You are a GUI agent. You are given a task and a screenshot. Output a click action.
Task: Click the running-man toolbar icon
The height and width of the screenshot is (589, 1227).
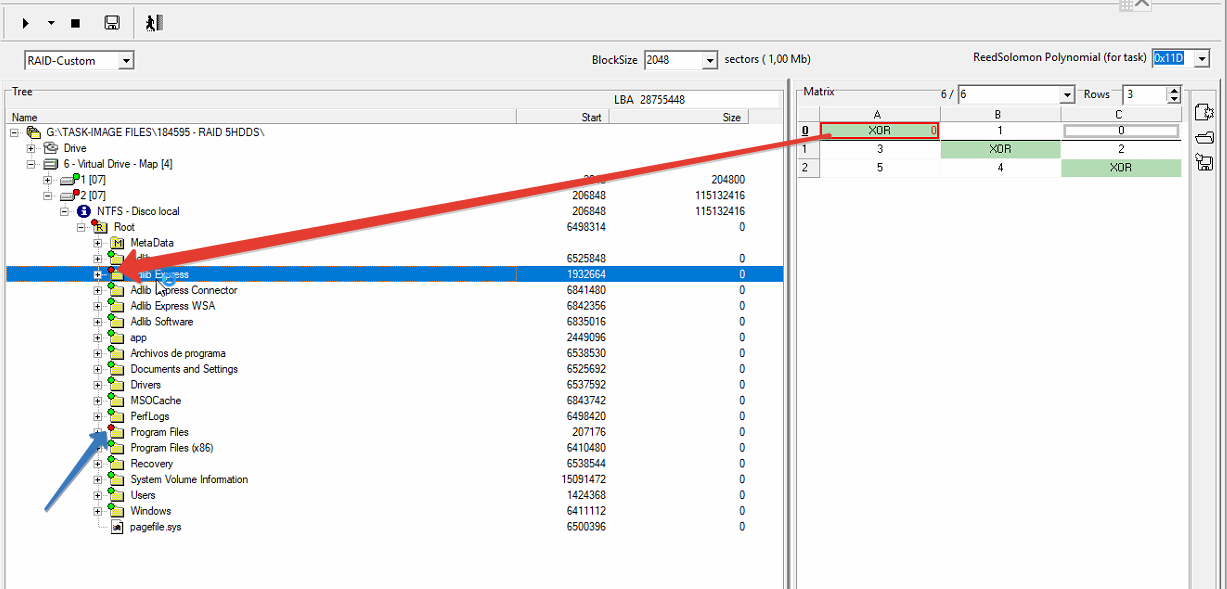pos(153,22)
